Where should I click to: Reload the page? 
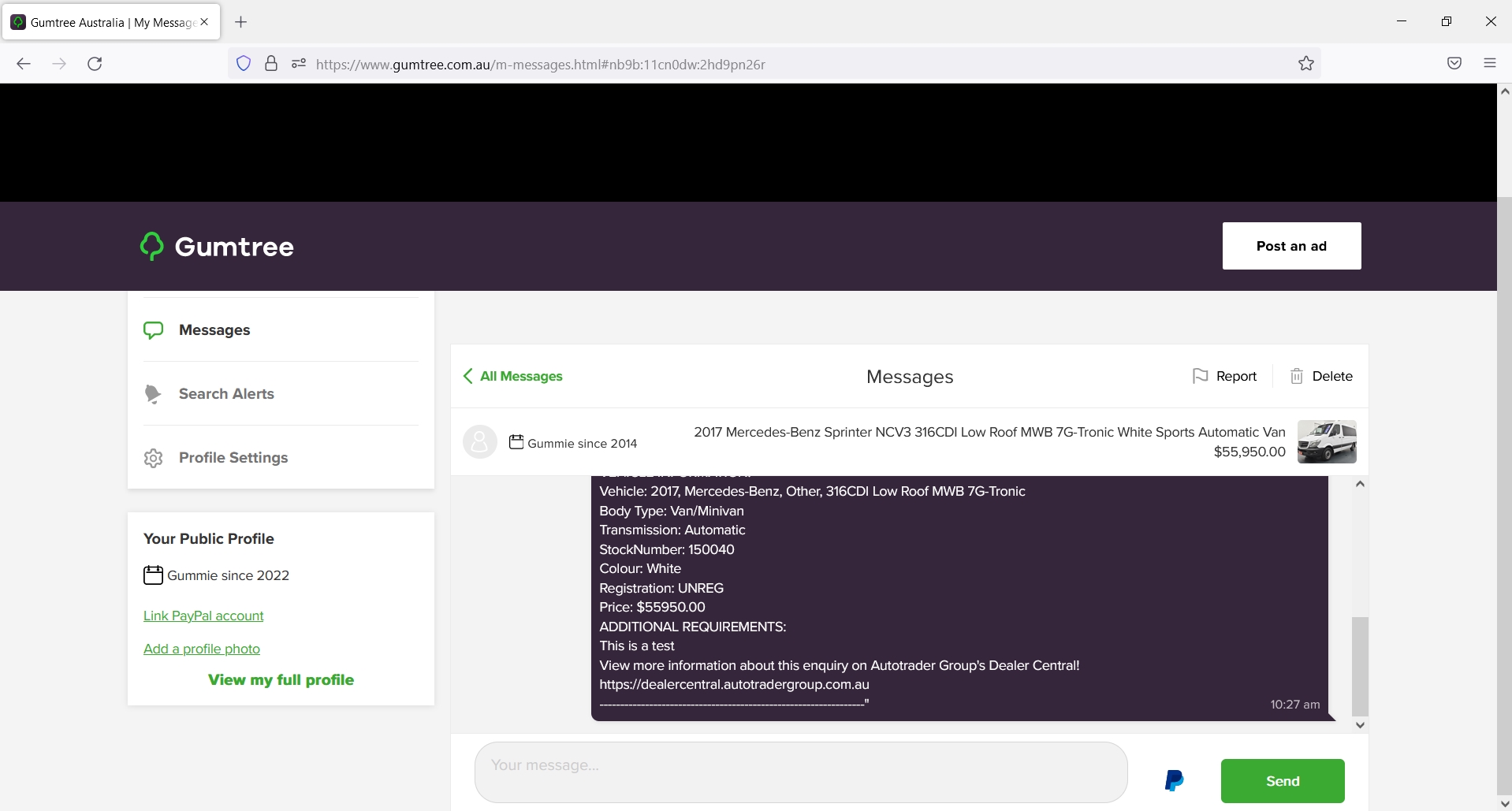click(x=94, y=64)
